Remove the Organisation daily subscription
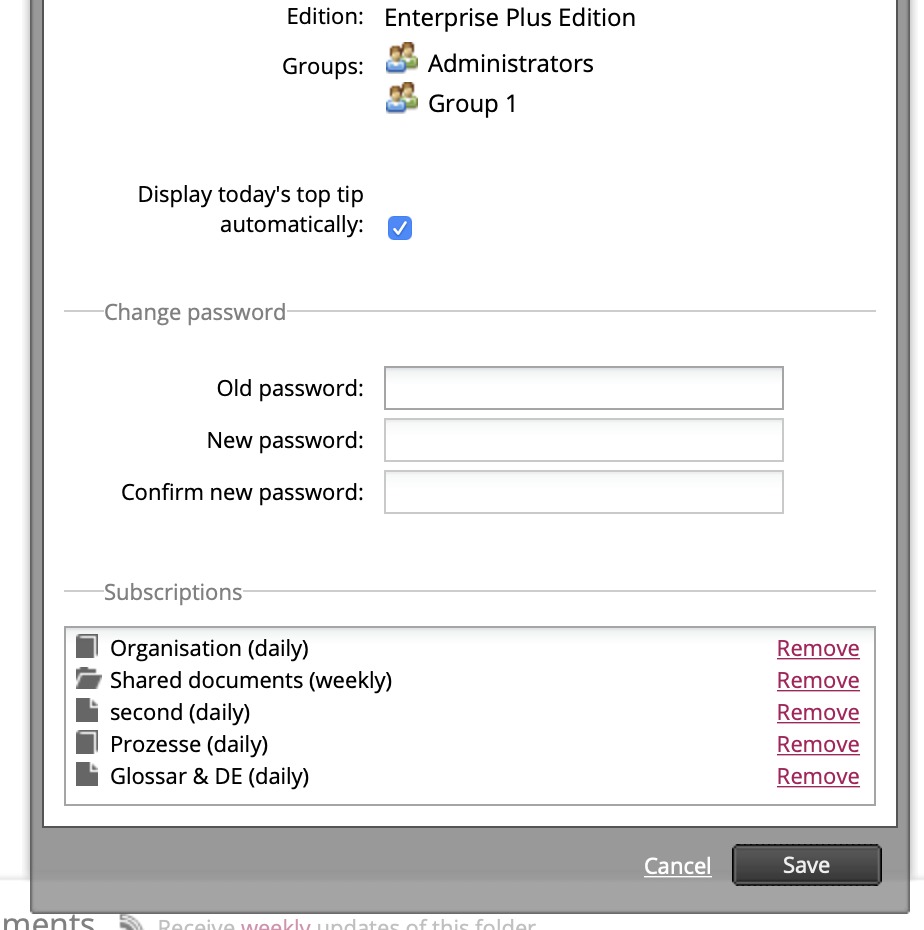Image resolution: width=924 pixels, height=930 pixels. click(818, 648)
